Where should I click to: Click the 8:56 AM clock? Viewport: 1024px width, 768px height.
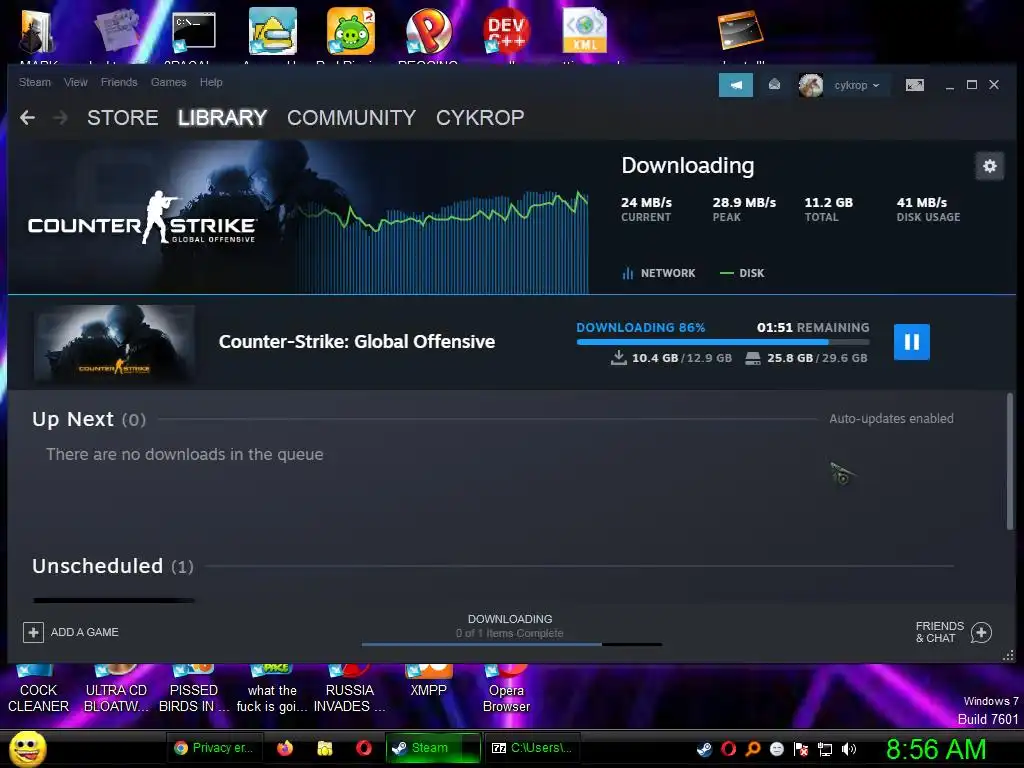pyautogui.click(x=936, y=749)
